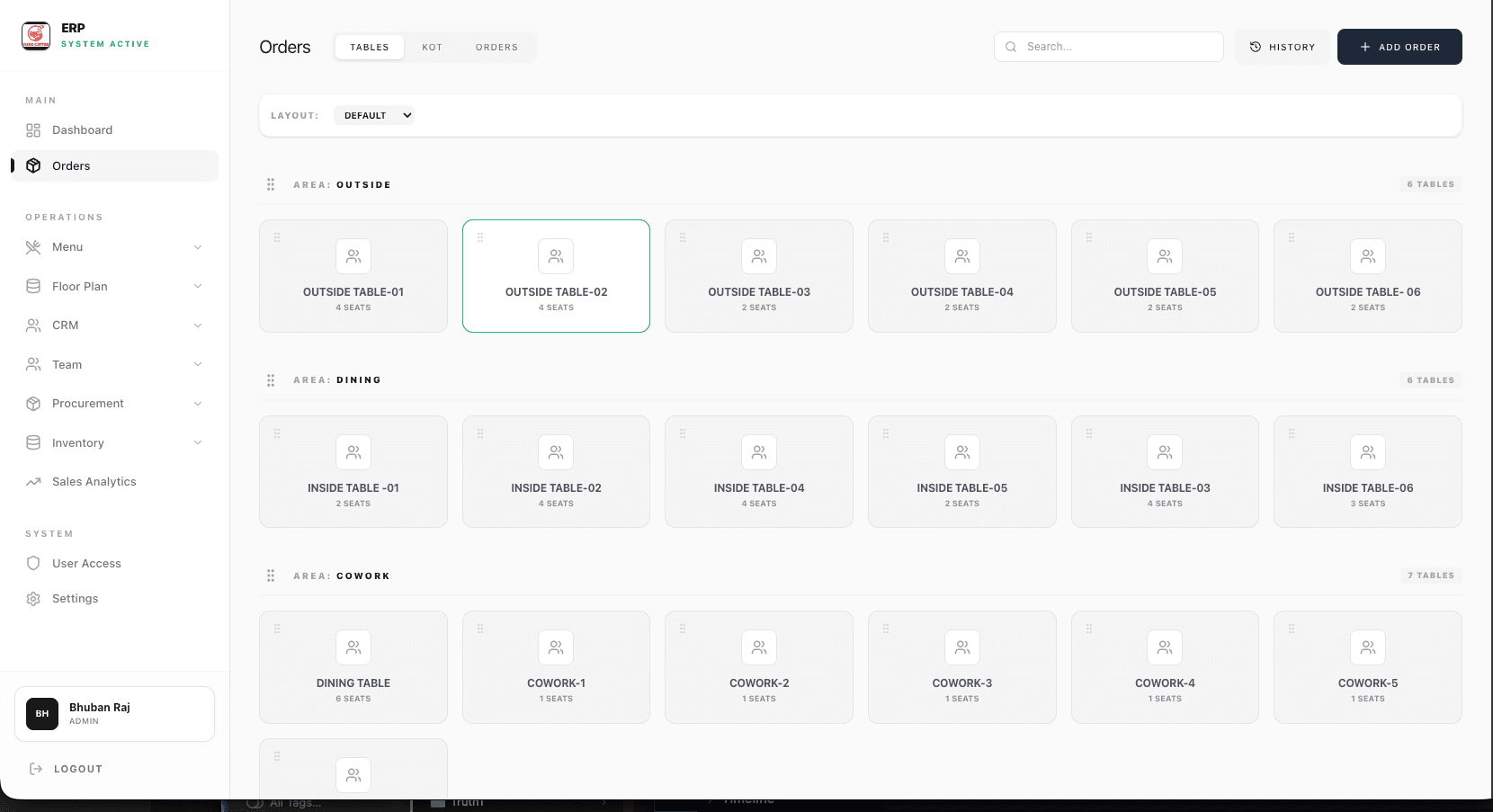Select OUTSIDE TABLE-01 card
1493x812 pixels.
[x=353, y=276]
